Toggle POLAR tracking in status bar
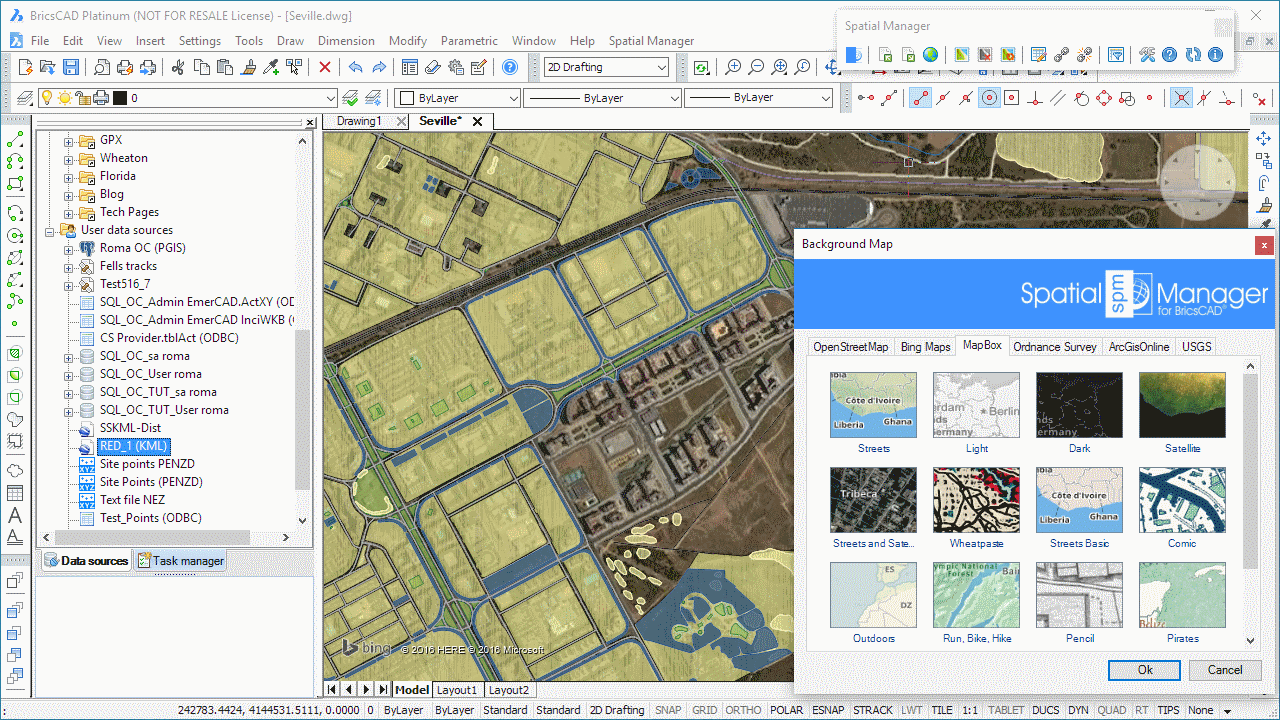 coord(787,710)
